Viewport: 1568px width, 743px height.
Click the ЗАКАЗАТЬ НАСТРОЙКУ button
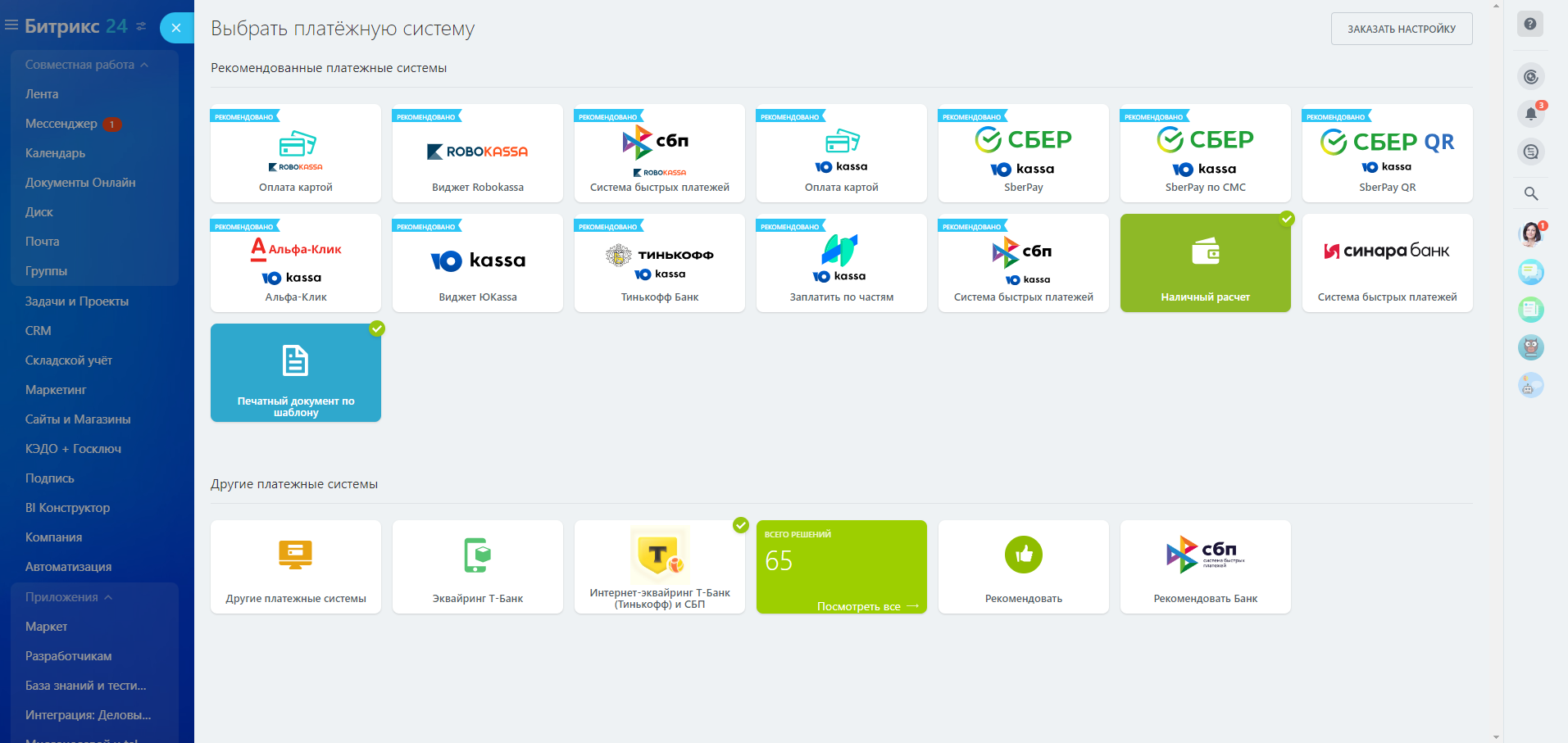1402,29
